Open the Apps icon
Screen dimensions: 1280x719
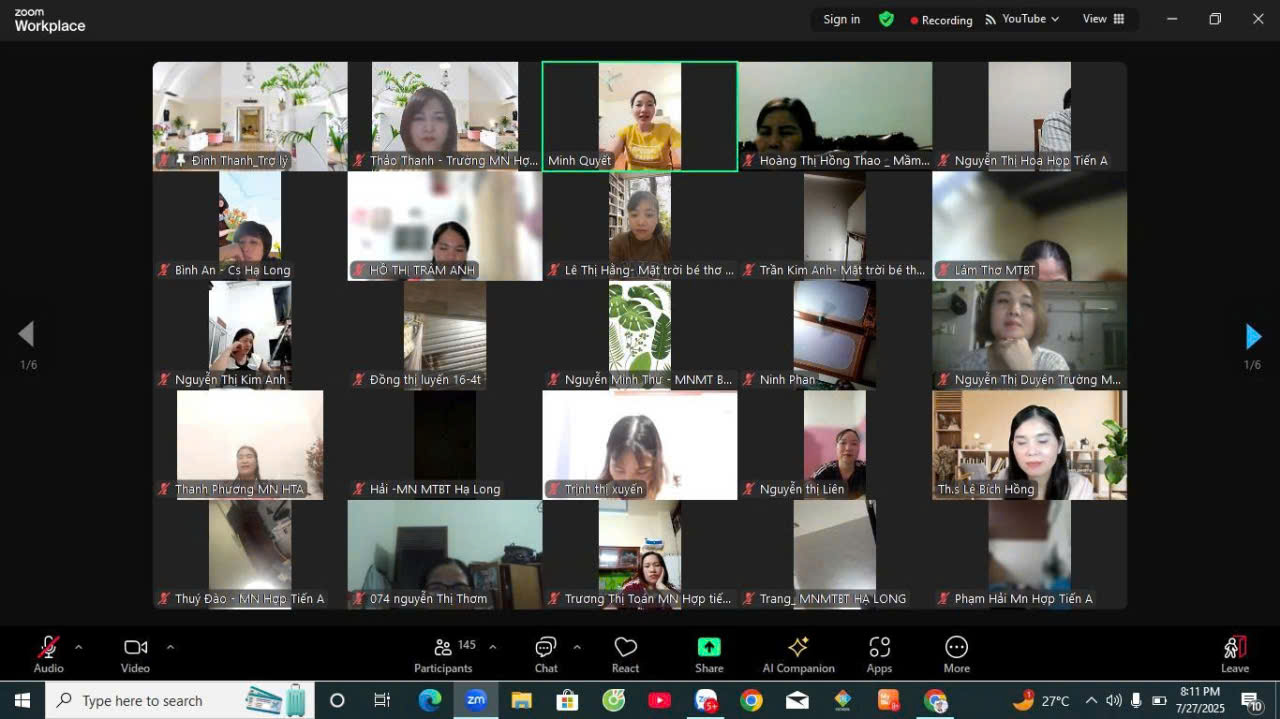point(879,654)
